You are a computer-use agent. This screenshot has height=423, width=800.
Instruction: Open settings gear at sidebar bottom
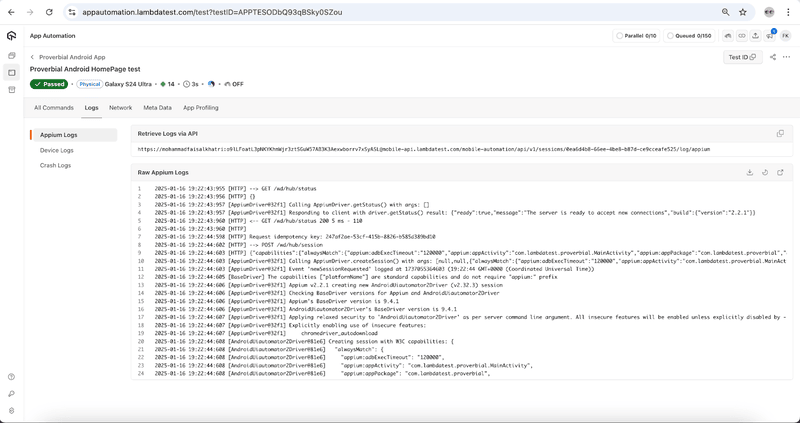click(x=11, y=410)
